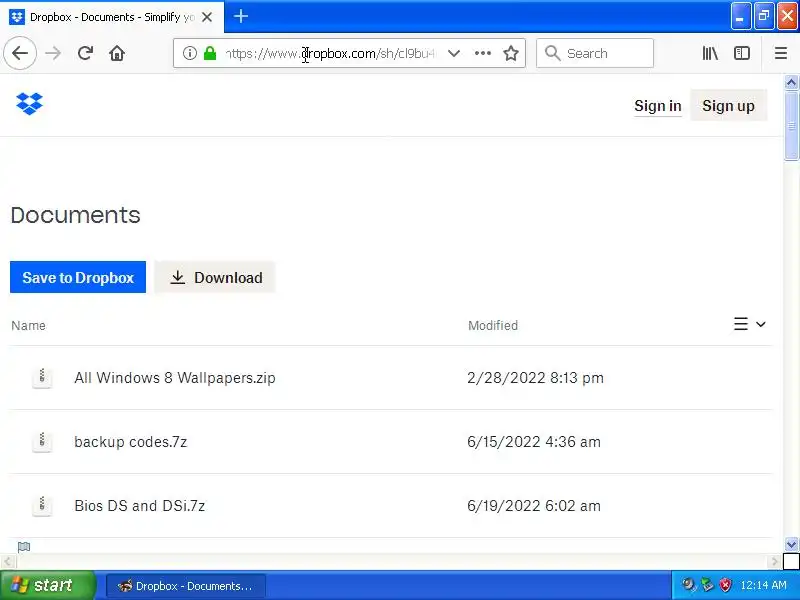This screenshot has height=600, width=800.
Task: Open the Windows start menu
Action: coord(47,585)
